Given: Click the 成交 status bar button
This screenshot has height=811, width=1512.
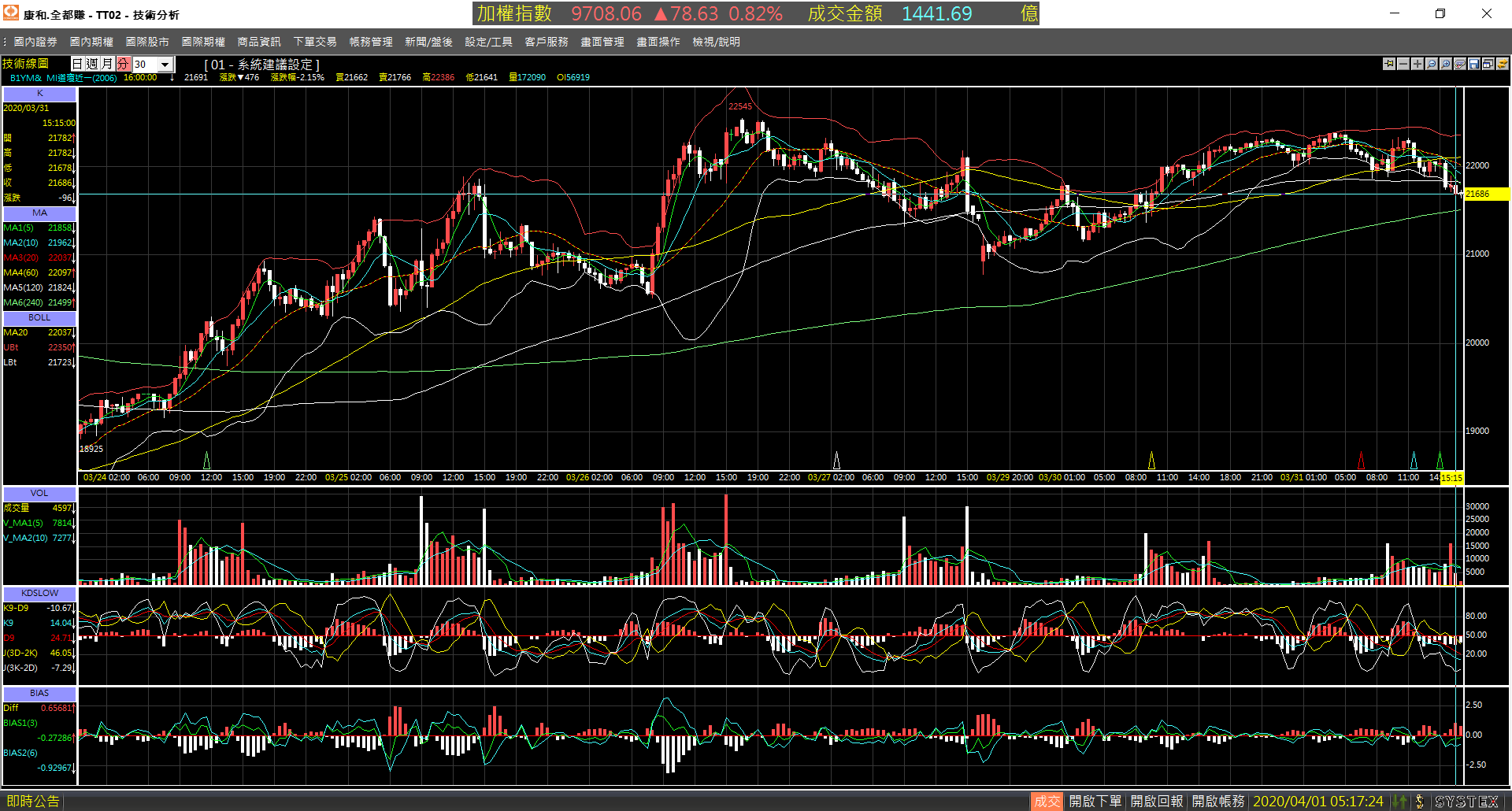Looking at the screenshot, I should click(1047, 801).
